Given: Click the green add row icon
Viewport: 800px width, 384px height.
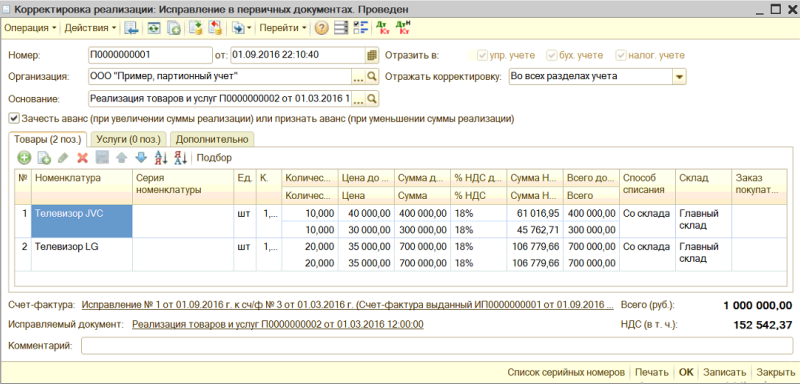Looking at the screenshot, I should coord(24,158).
